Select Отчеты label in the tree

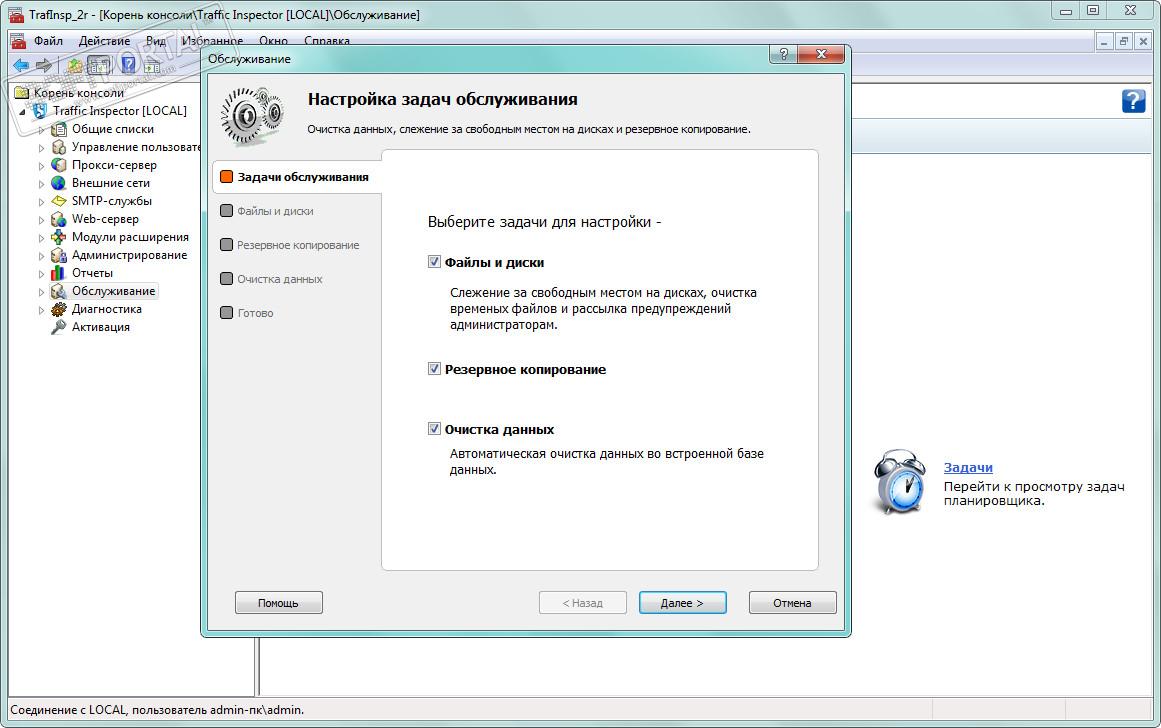point(93,273)
